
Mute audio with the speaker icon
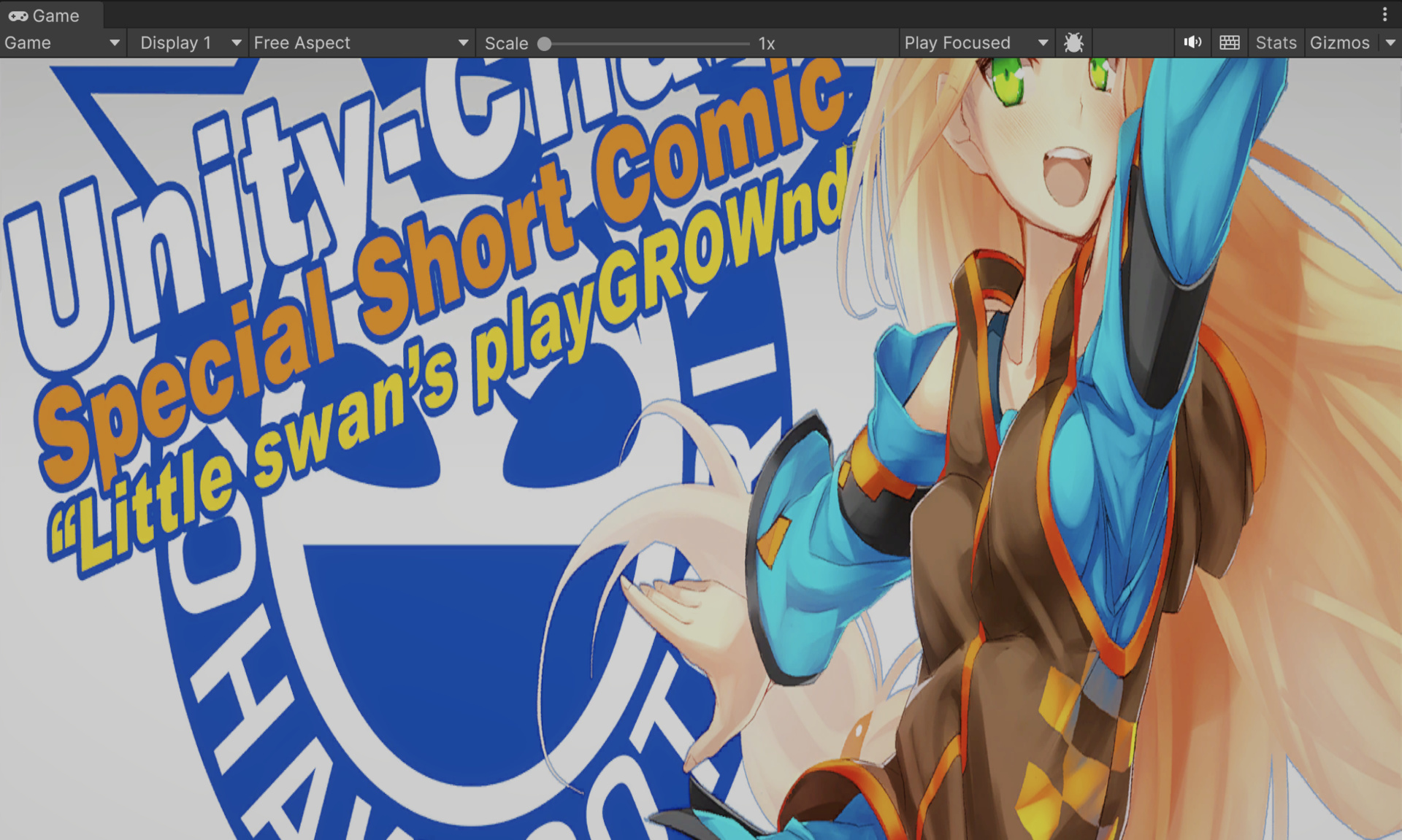pos(1192,43)
